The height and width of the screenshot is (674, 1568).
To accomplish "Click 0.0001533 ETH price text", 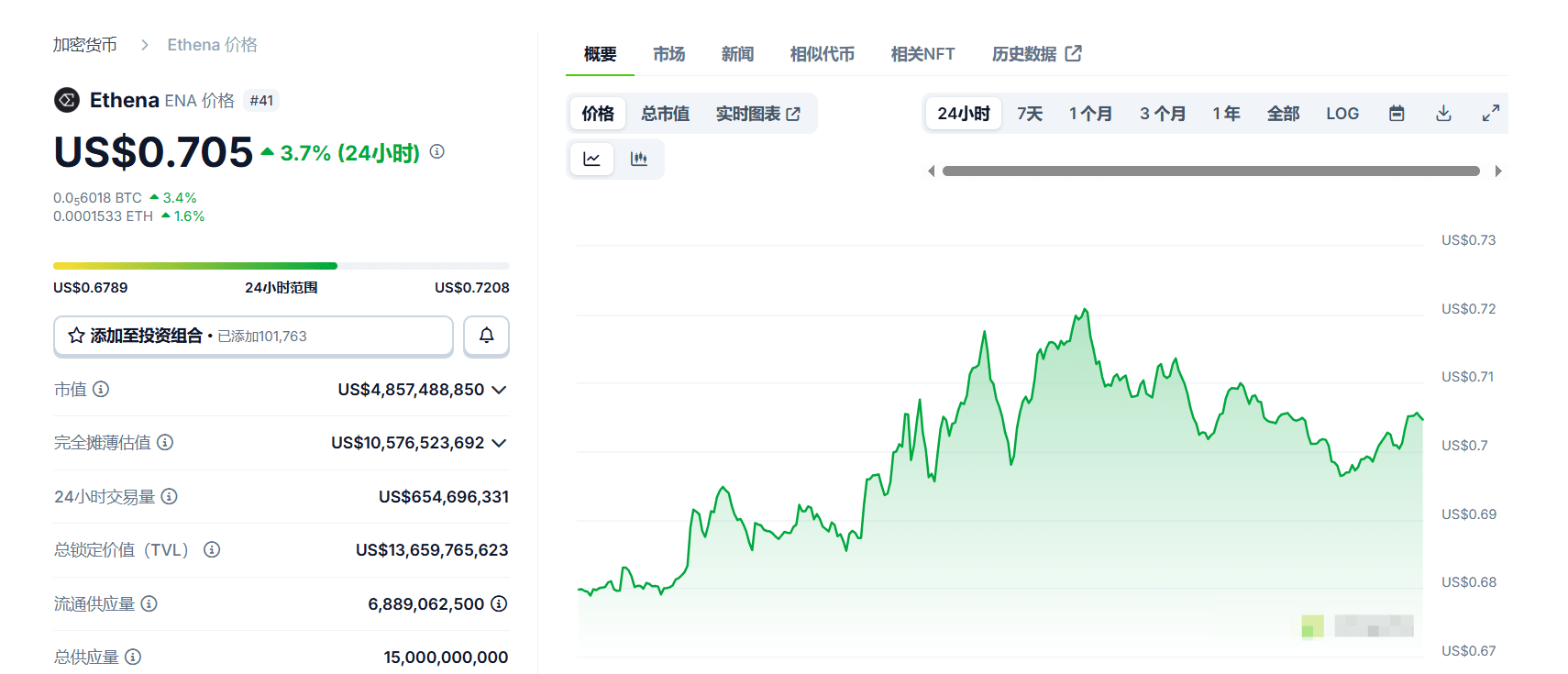I will pos(103,216).
